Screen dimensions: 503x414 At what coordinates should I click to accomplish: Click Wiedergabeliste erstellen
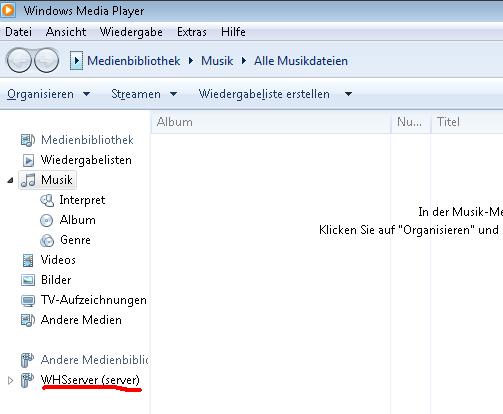pos(264,94)
